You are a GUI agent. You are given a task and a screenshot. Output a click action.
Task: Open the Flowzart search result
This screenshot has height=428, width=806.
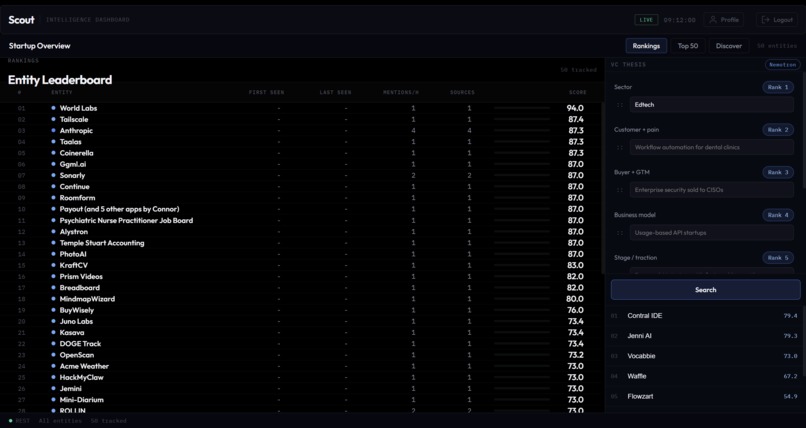pyautogui.click(x=704, y=397)
